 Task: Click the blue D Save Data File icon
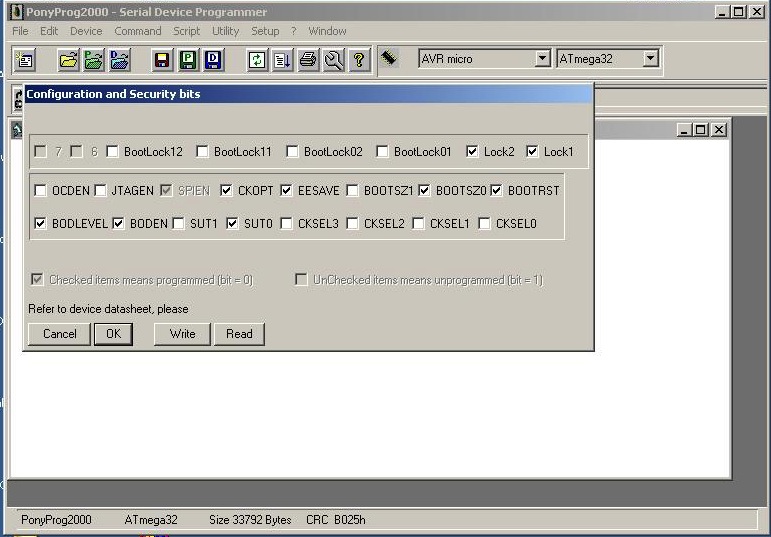coord(213,60)
